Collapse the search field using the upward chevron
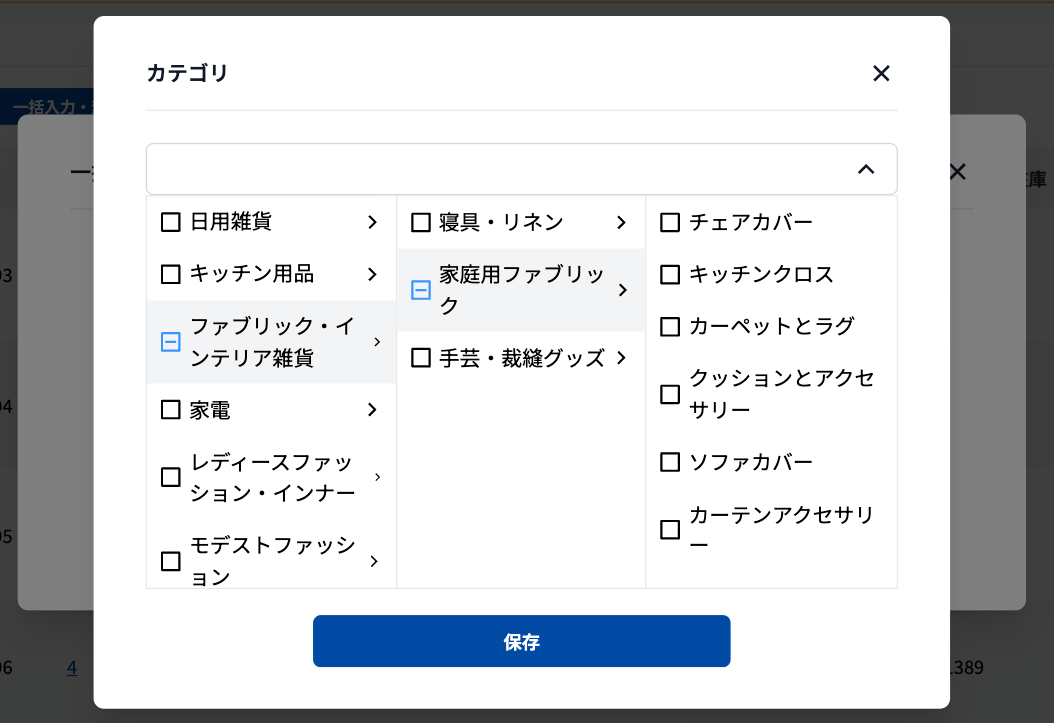Image resolution: width=1054 pixels, height=723 pixels. coord(866,170)
